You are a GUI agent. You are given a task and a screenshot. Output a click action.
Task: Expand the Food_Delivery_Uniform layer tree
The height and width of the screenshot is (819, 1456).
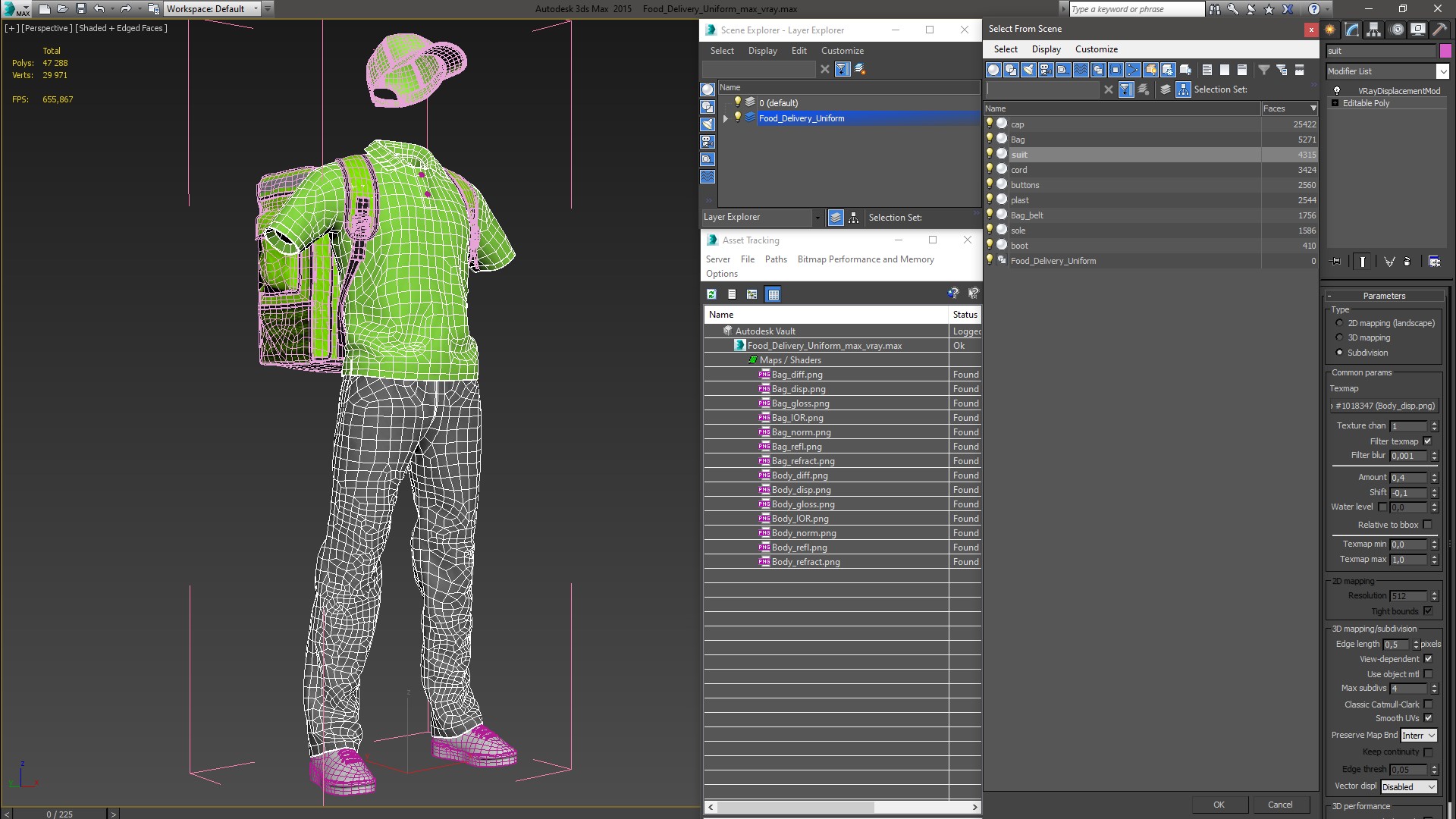726,118
